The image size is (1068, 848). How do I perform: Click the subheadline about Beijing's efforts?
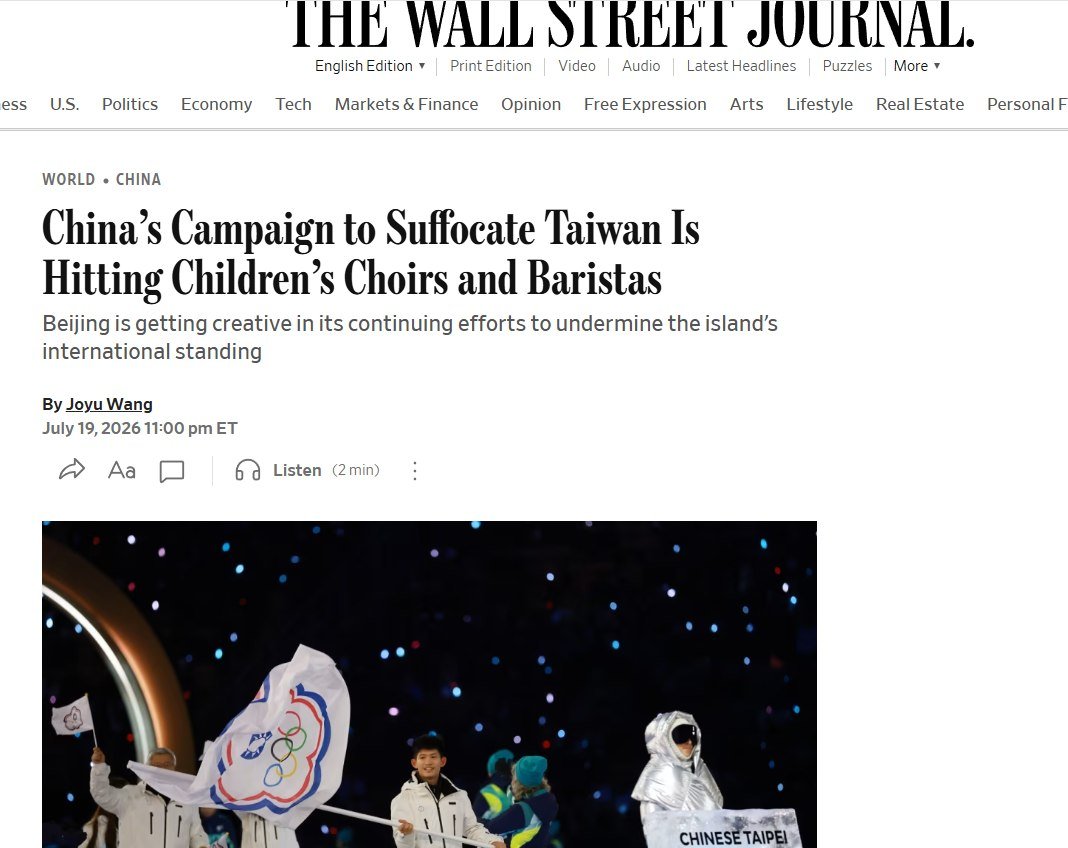[410, 337]
